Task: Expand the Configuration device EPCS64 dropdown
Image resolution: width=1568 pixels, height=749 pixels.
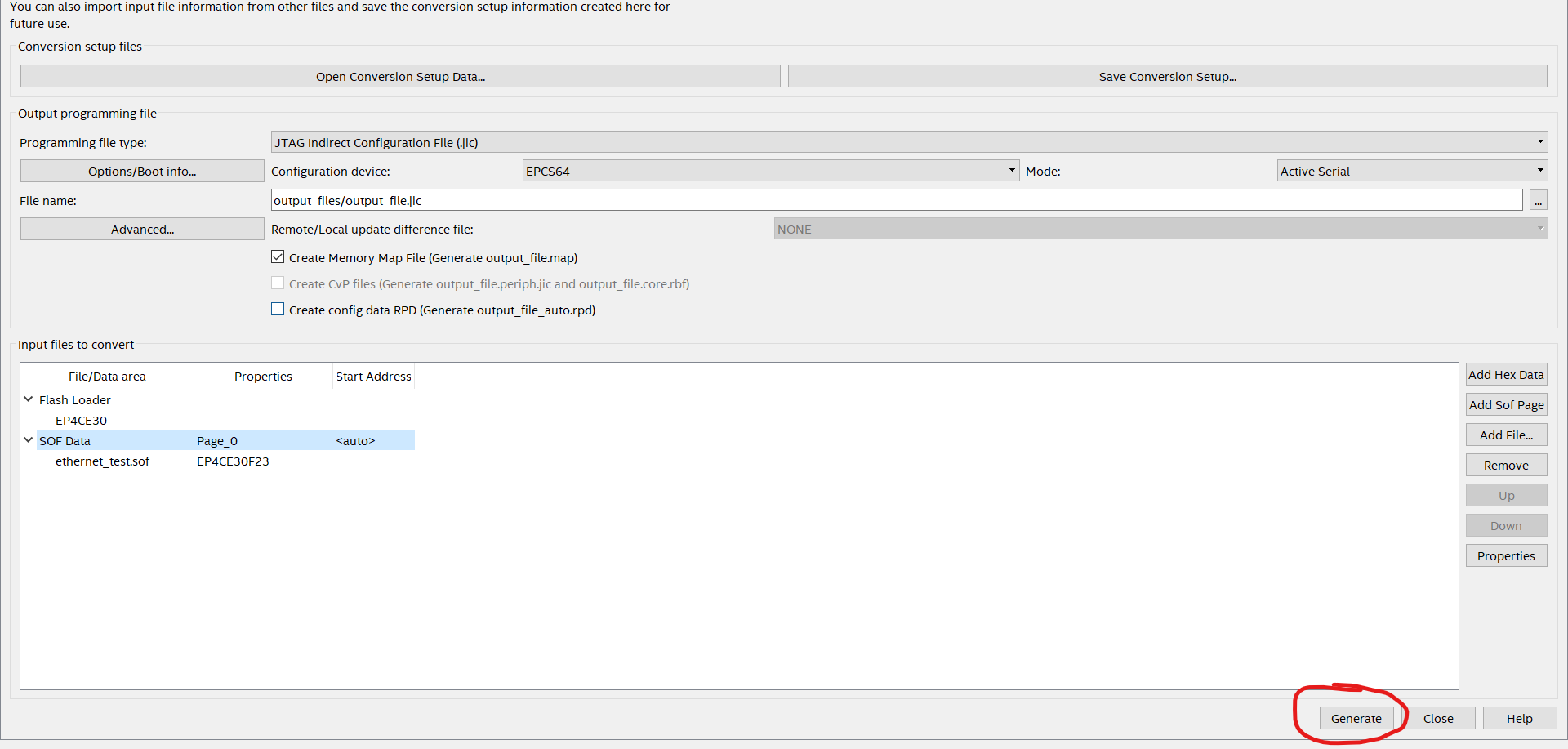Action: 770,171
